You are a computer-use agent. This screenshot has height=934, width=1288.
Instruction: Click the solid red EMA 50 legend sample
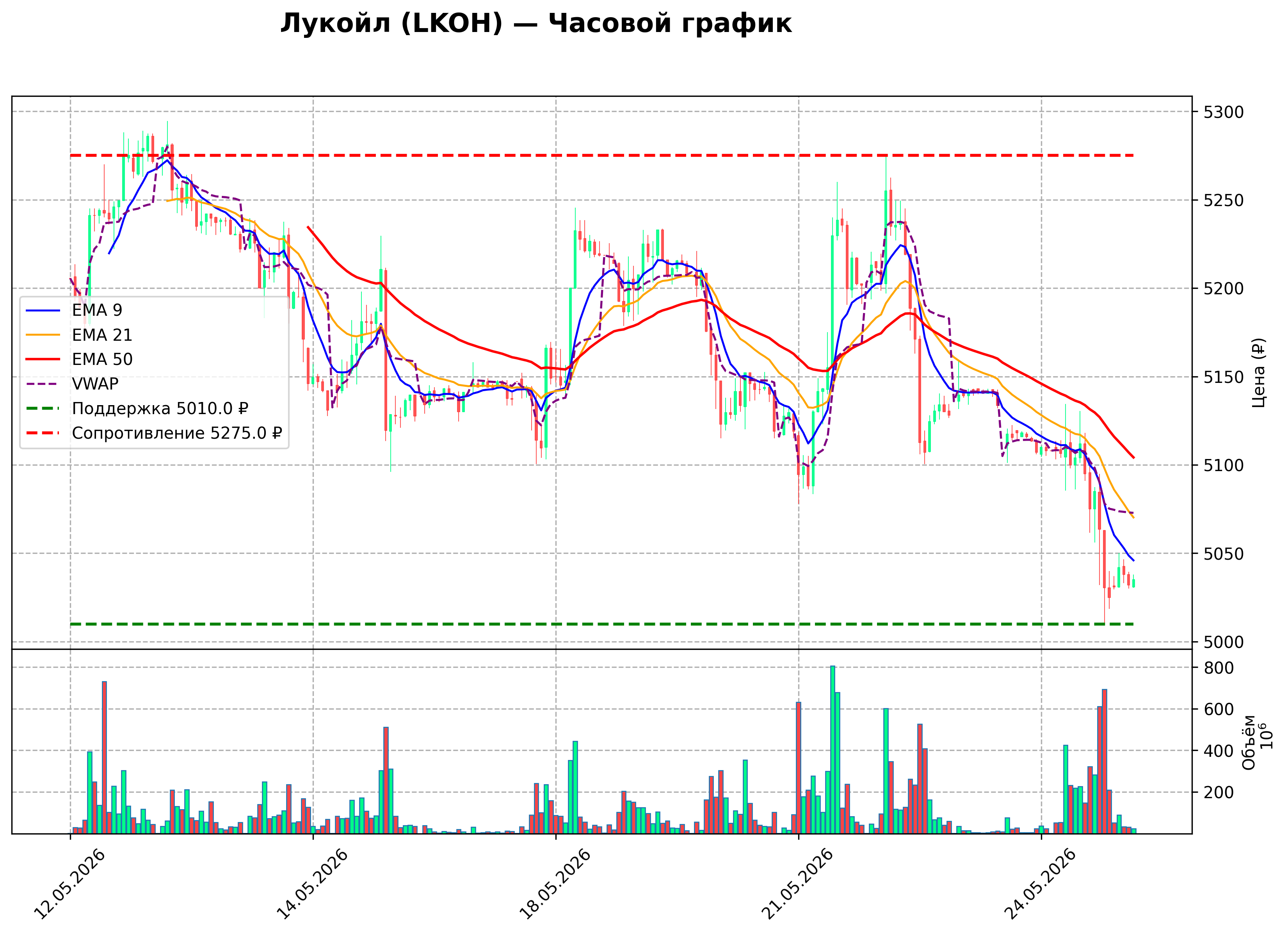tap(43, 359)
